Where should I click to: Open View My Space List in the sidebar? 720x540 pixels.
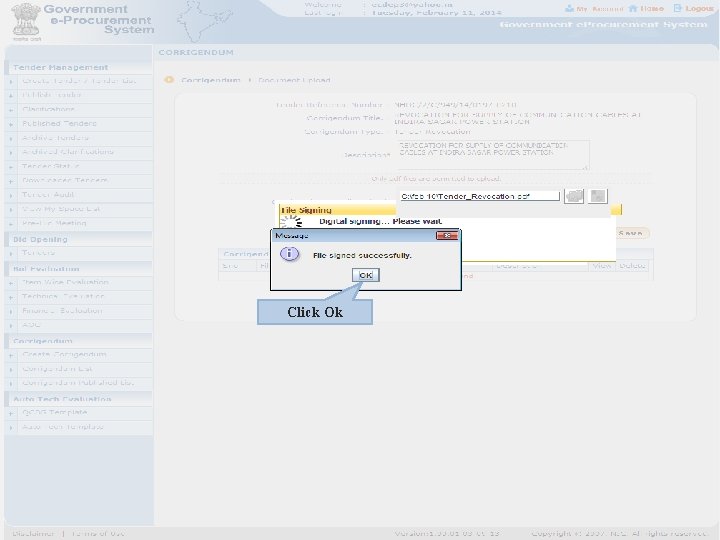[61, 209]
